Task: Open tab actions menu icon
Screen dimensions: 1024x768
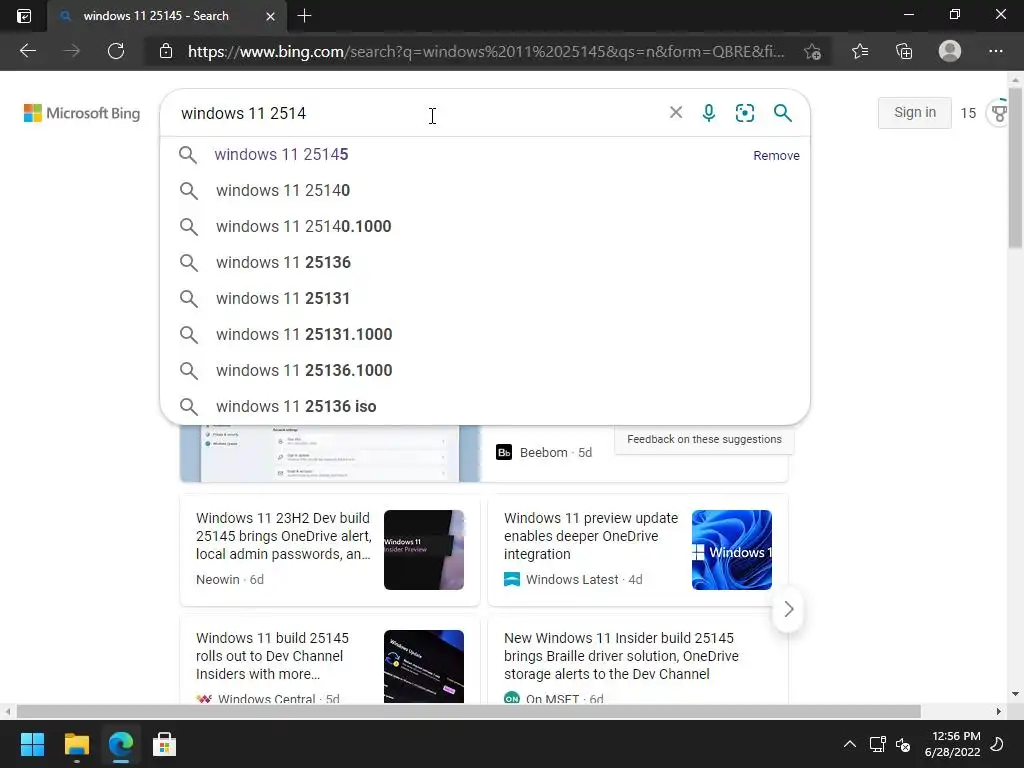Action: [x=24, y=16]
